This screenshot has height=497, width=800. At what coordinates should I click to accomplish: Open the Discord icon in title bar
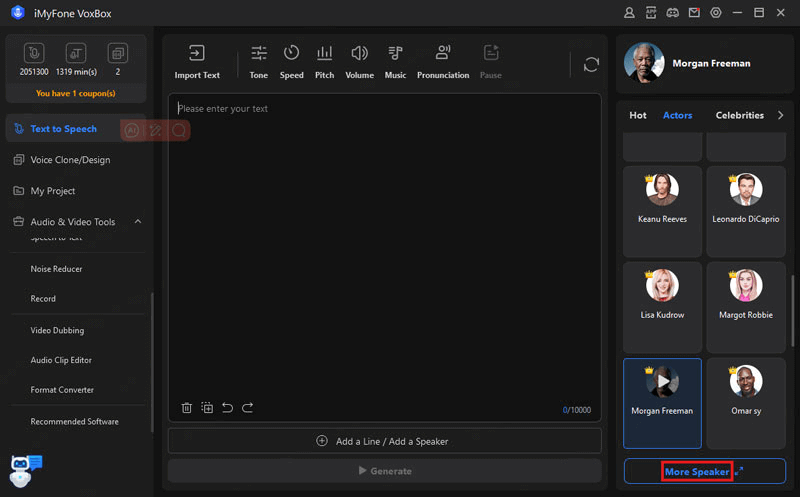pyautogui.click(x=672, y=13)
